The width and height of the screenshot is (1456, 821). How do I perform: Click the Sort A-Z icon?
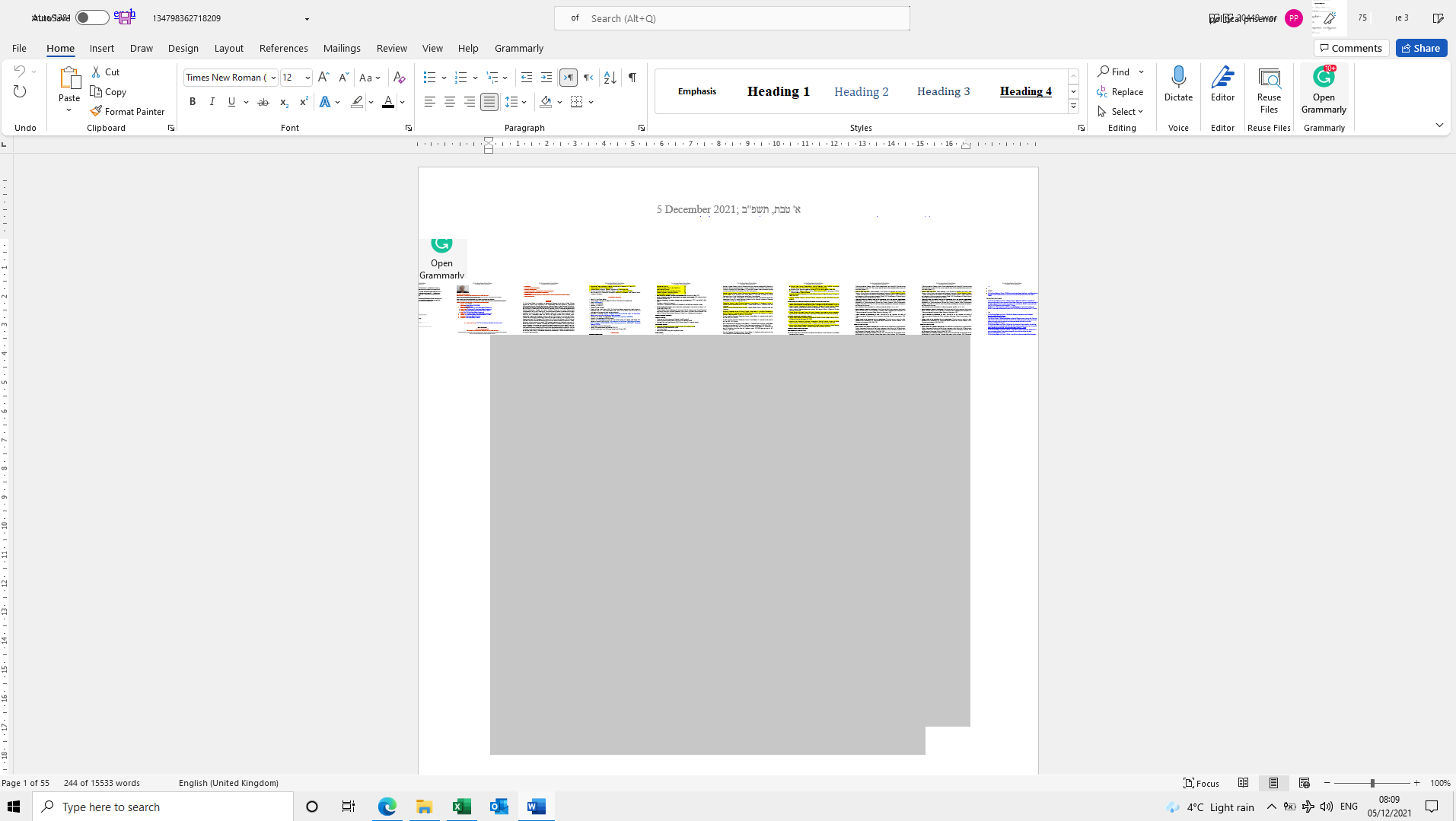click(610, 77)
